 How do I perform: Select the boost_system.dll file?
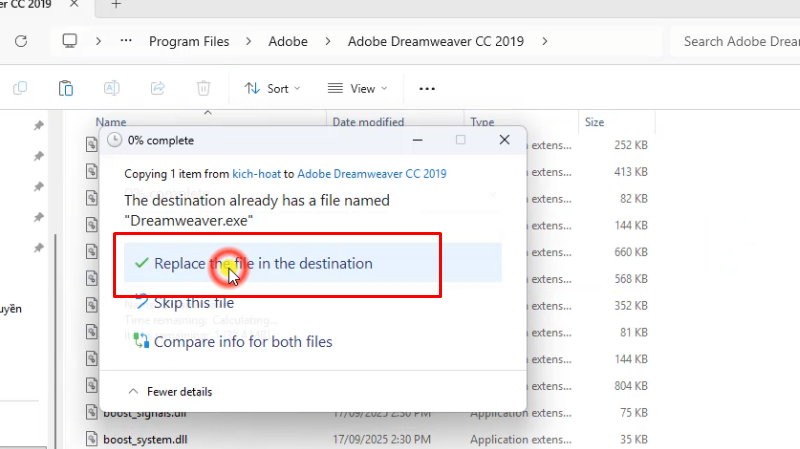click(145, 439)
